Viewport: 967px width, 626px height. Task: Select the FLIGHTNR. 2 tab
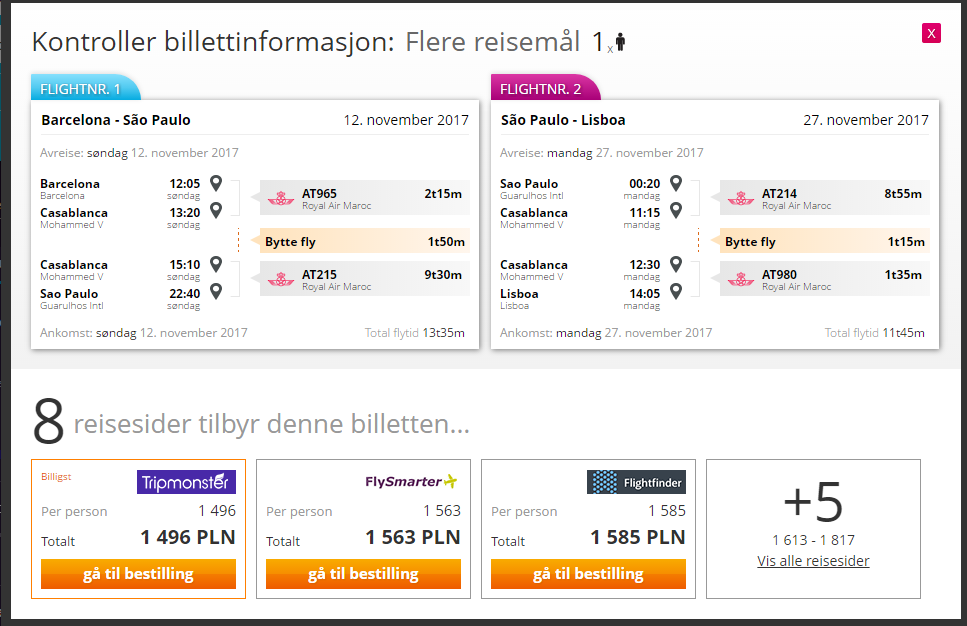point(545,88)
